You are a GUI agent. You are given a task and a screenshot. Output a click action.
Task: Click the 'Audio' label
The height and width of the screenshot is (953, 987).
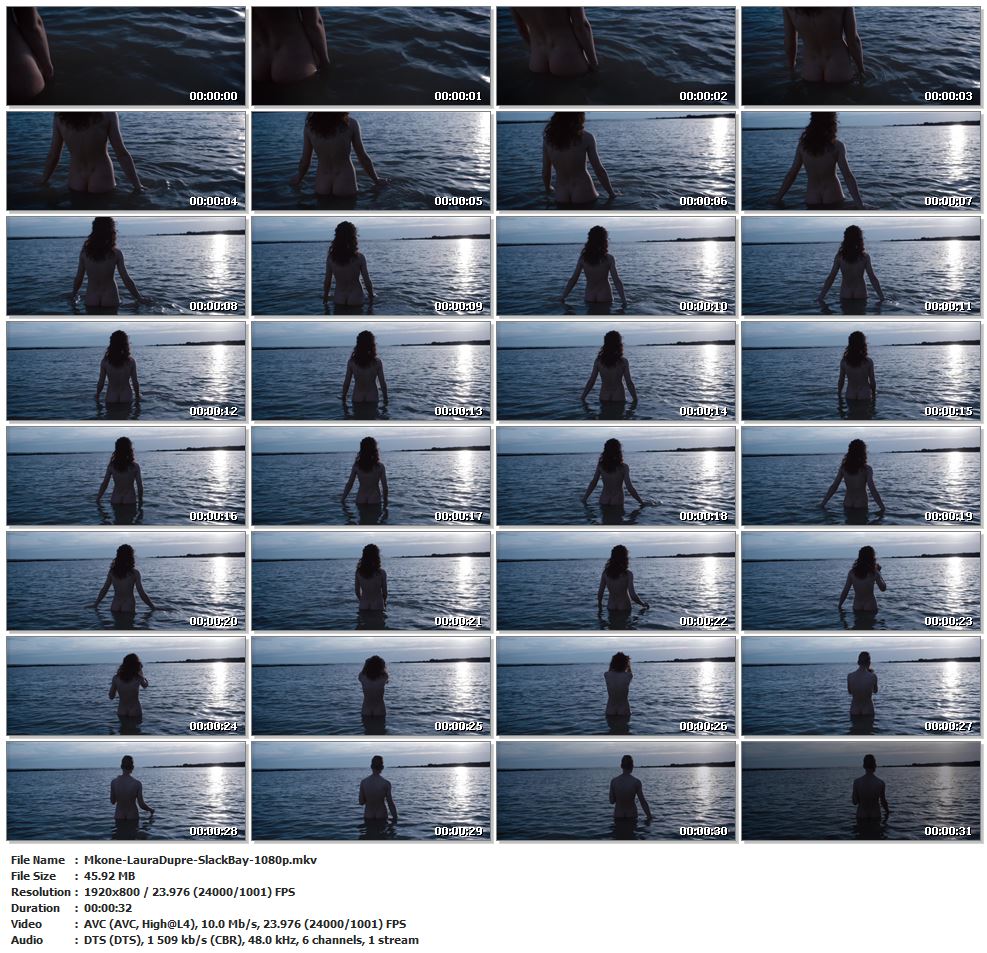(27, 940)
